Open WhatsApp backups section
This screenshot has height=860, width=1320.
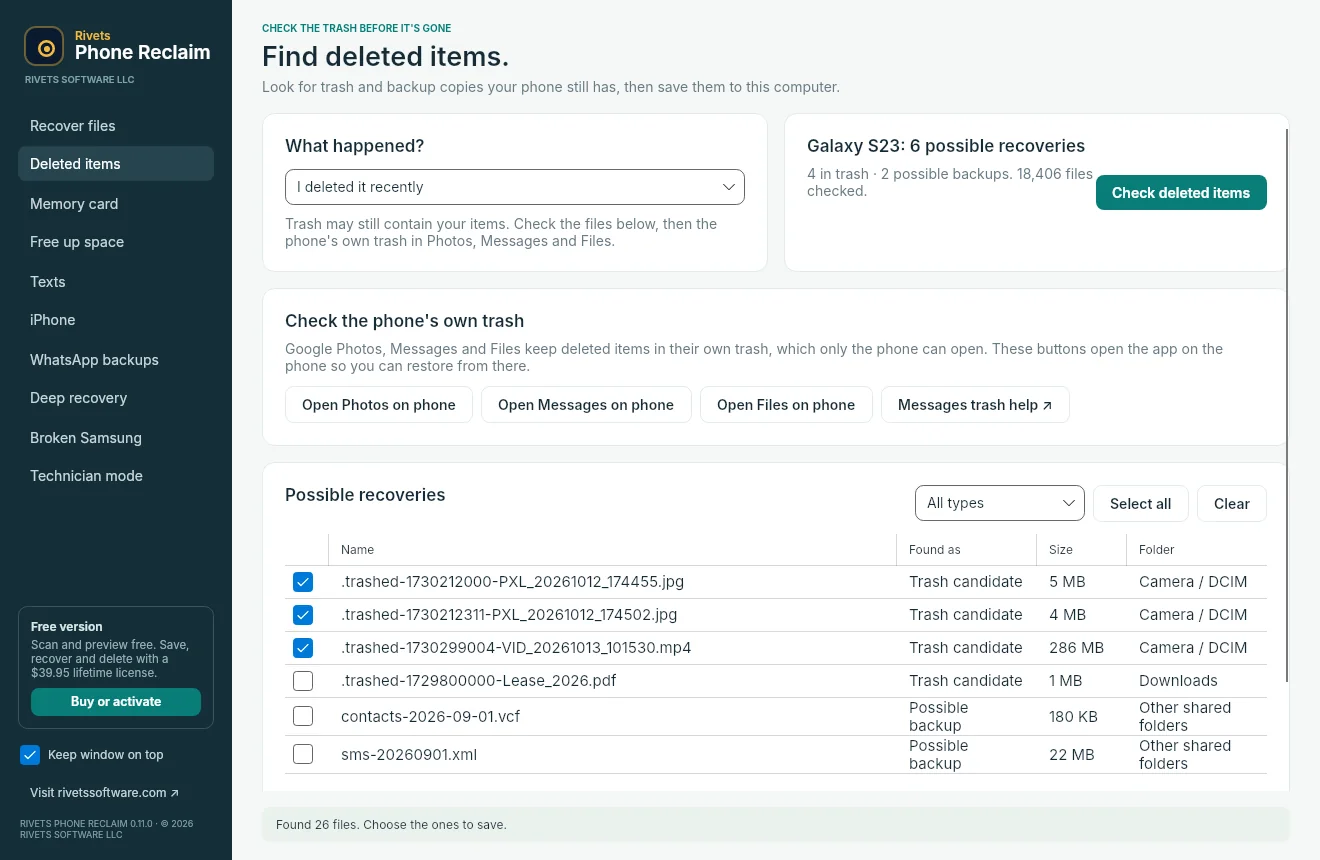coord(116,360)
